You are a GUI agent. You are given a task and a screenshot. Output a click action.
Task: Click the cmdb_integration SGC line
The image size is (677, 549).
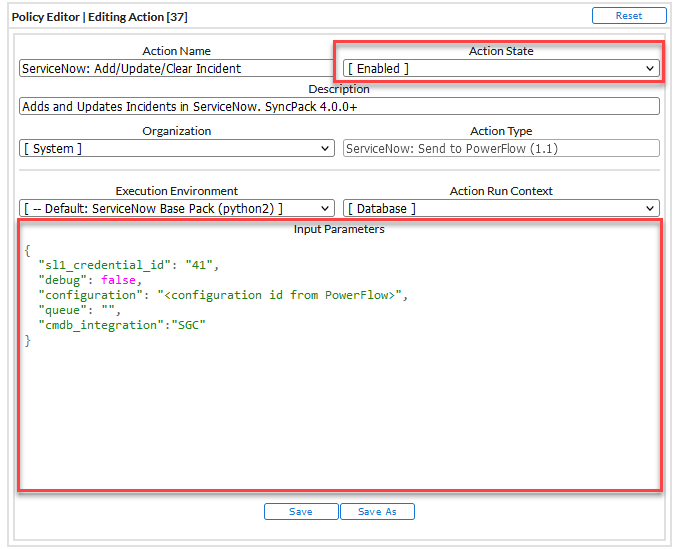[122, 325]
